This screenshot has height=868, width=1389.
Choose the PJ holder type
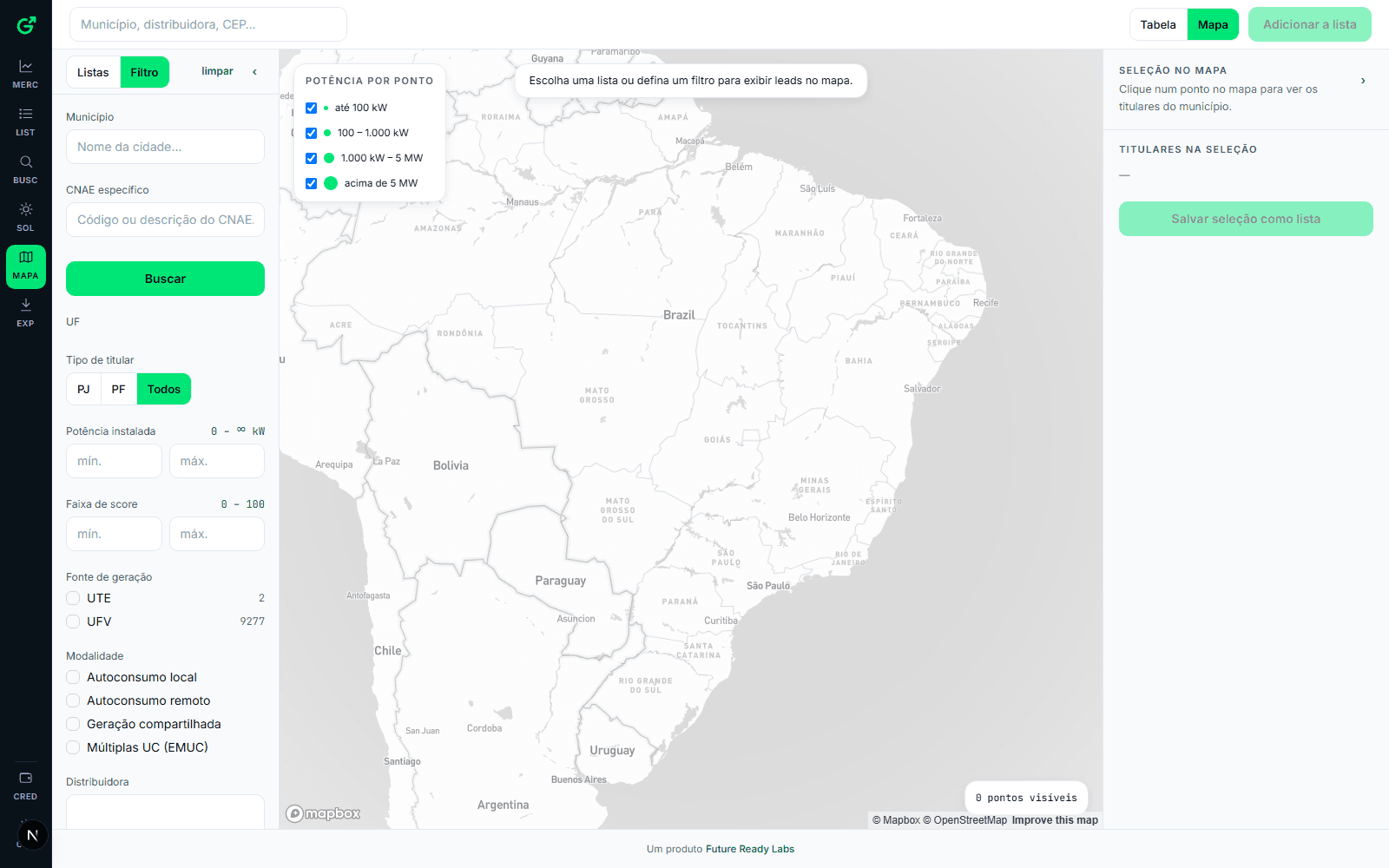point(83,389)
